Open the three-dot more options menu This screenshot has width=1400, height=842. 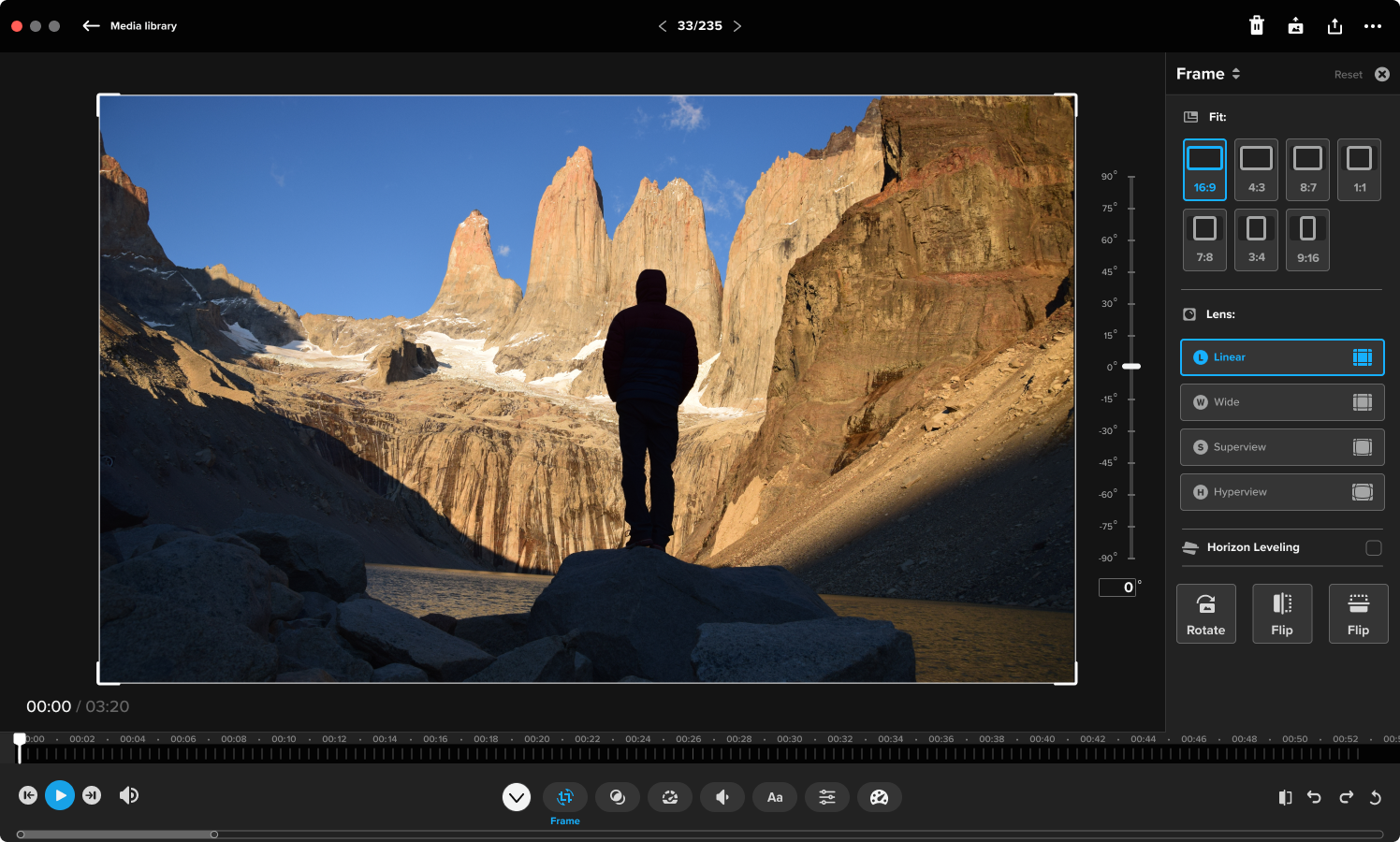pos(1373,26)
